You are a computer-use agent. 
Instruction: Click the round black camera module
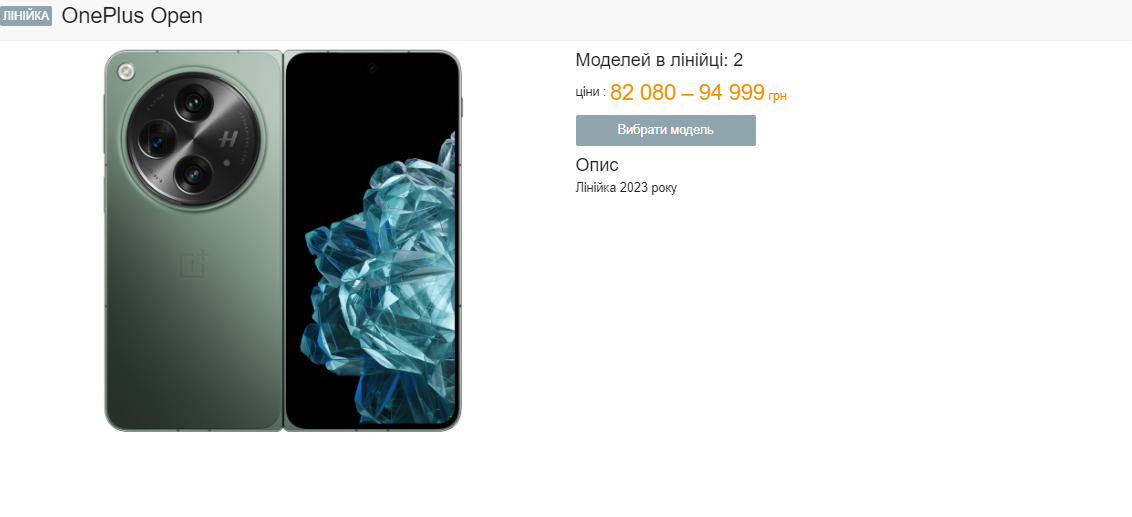pos(193,139)
